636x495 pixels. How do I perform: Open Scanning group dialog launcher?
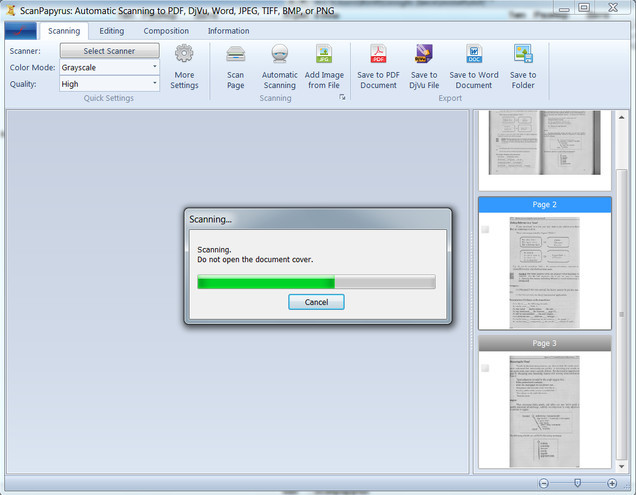pos(342,97)
